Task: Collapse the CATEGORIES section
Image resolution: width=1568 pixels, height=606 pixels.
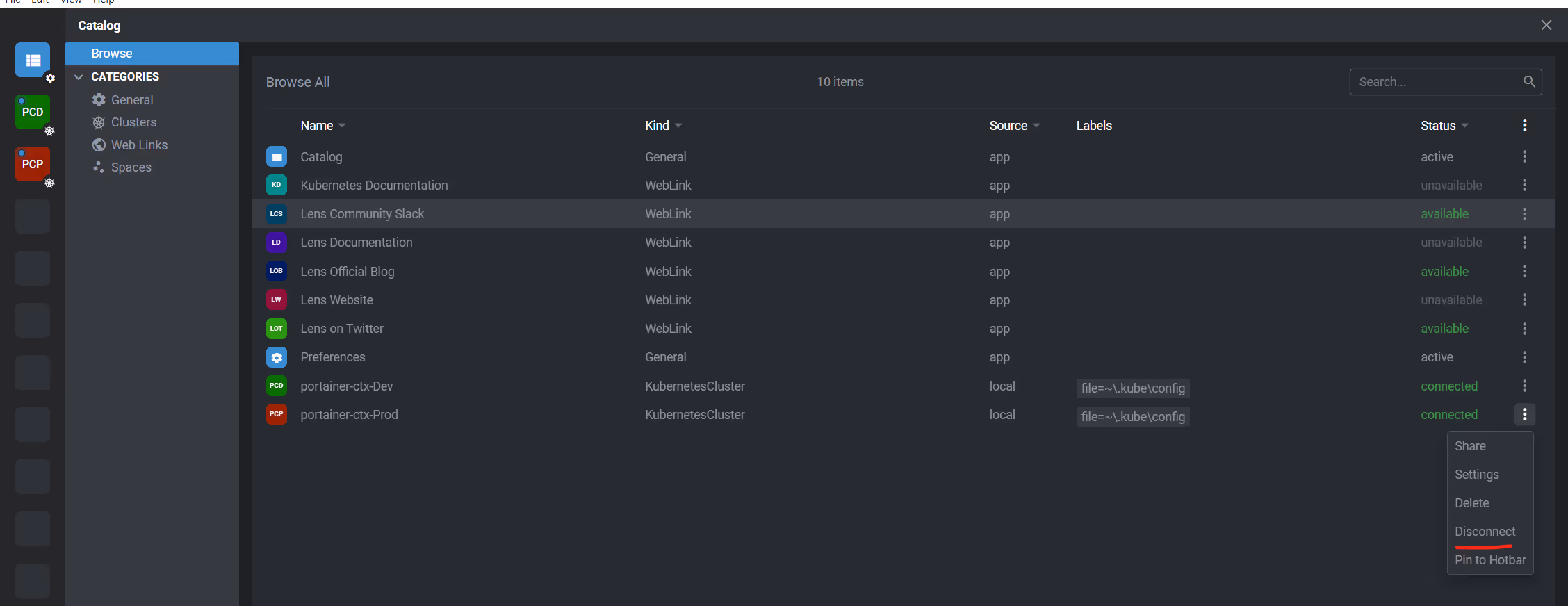Action: pos(79,76)
